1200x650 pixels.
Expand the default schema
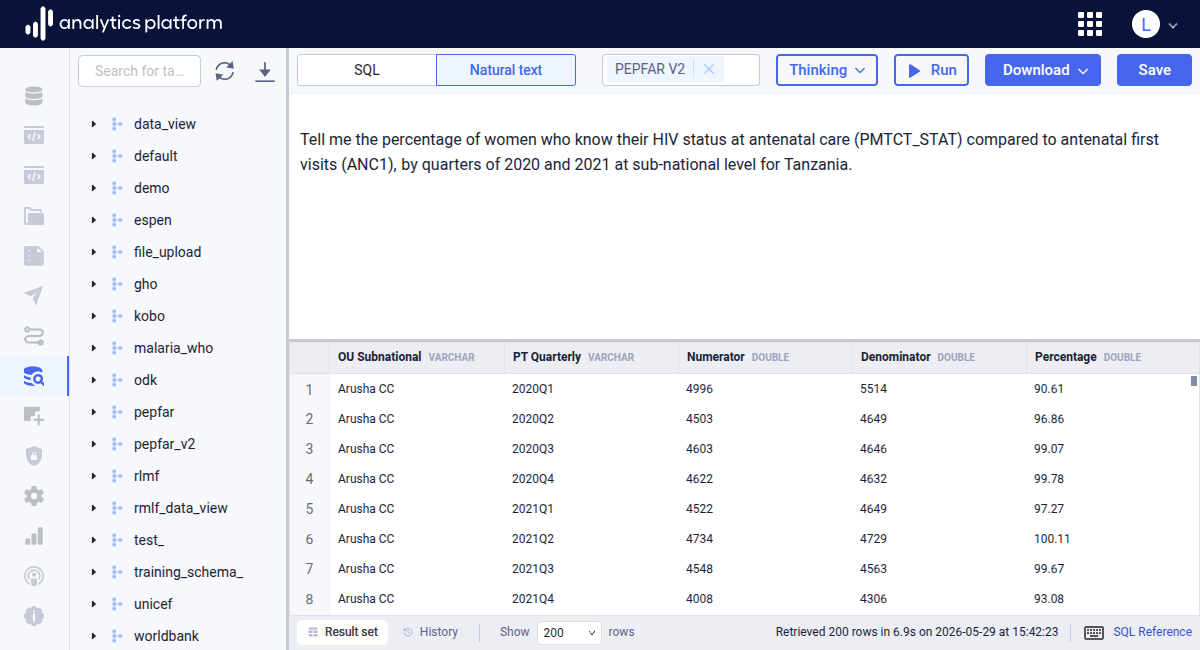point(93,156)
